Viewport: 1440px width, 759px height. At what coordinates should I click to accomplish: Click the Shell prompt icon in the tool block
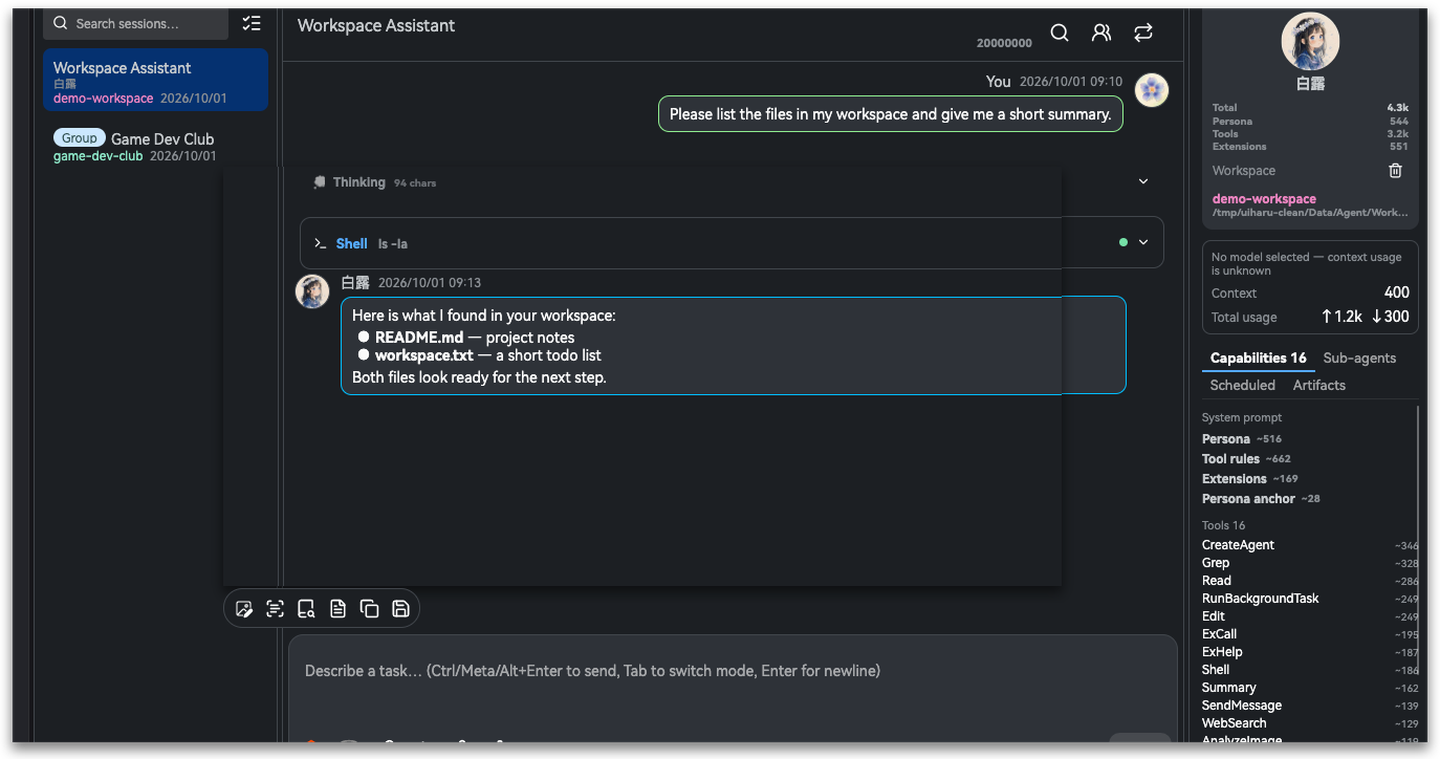point(320,243)
